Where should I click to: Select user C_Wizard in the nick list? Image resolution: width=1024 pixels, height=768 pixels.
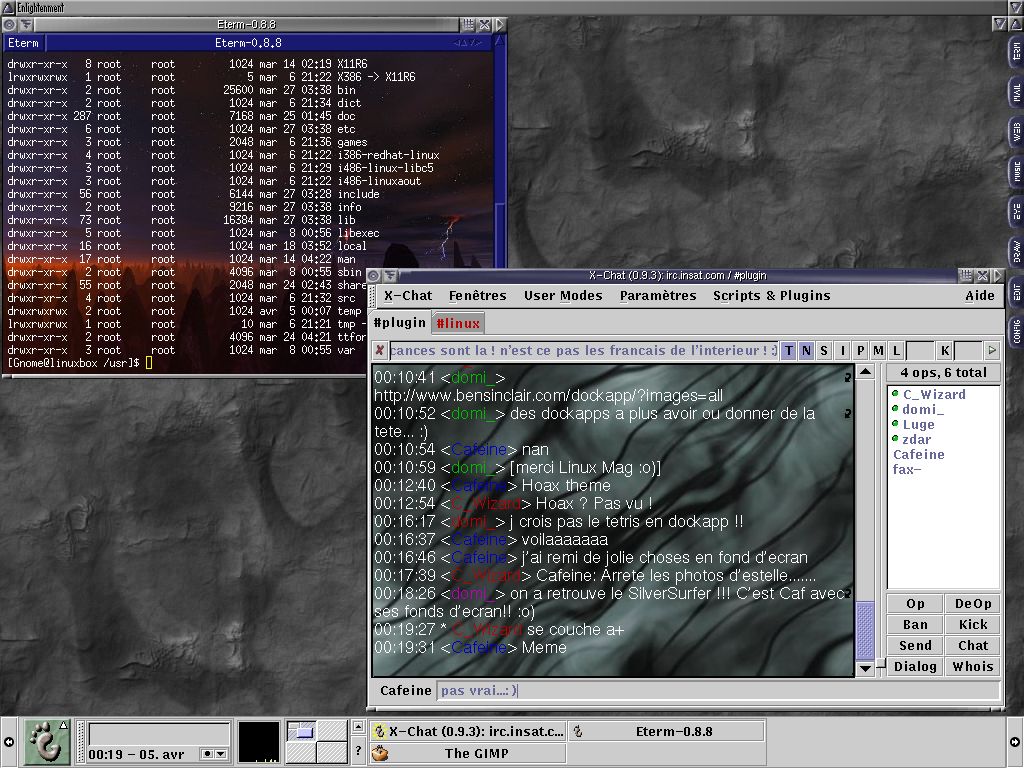[934, 394]
